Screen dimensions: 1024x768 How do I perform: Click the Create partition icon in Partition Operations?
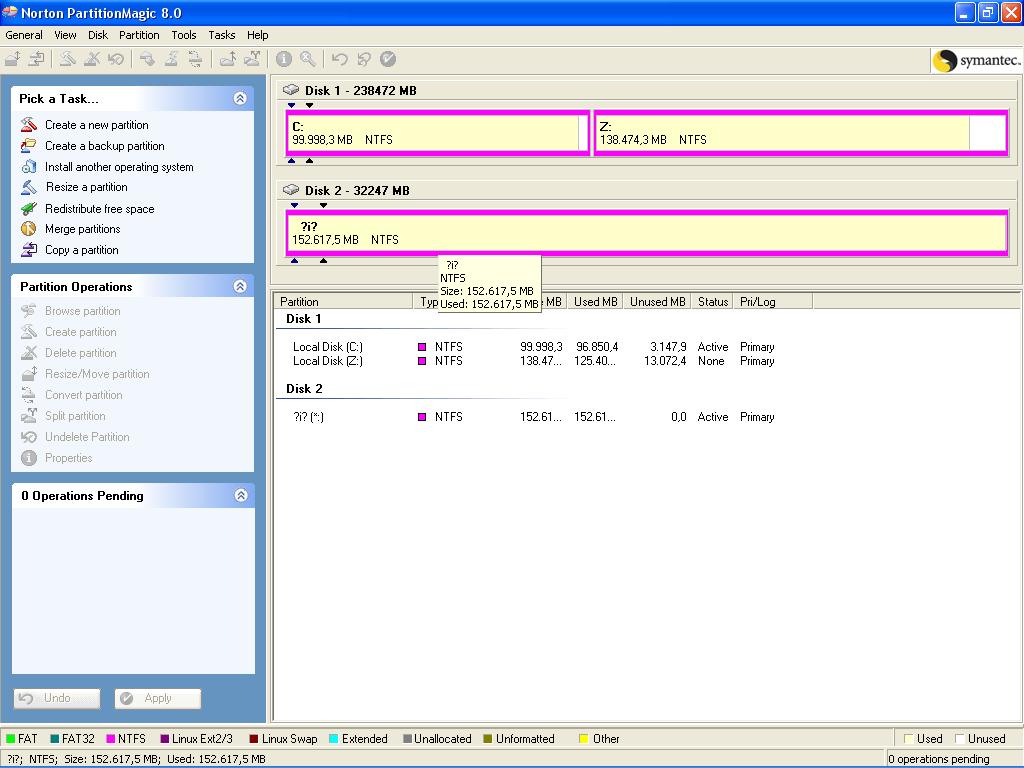[x=29, y=332]
